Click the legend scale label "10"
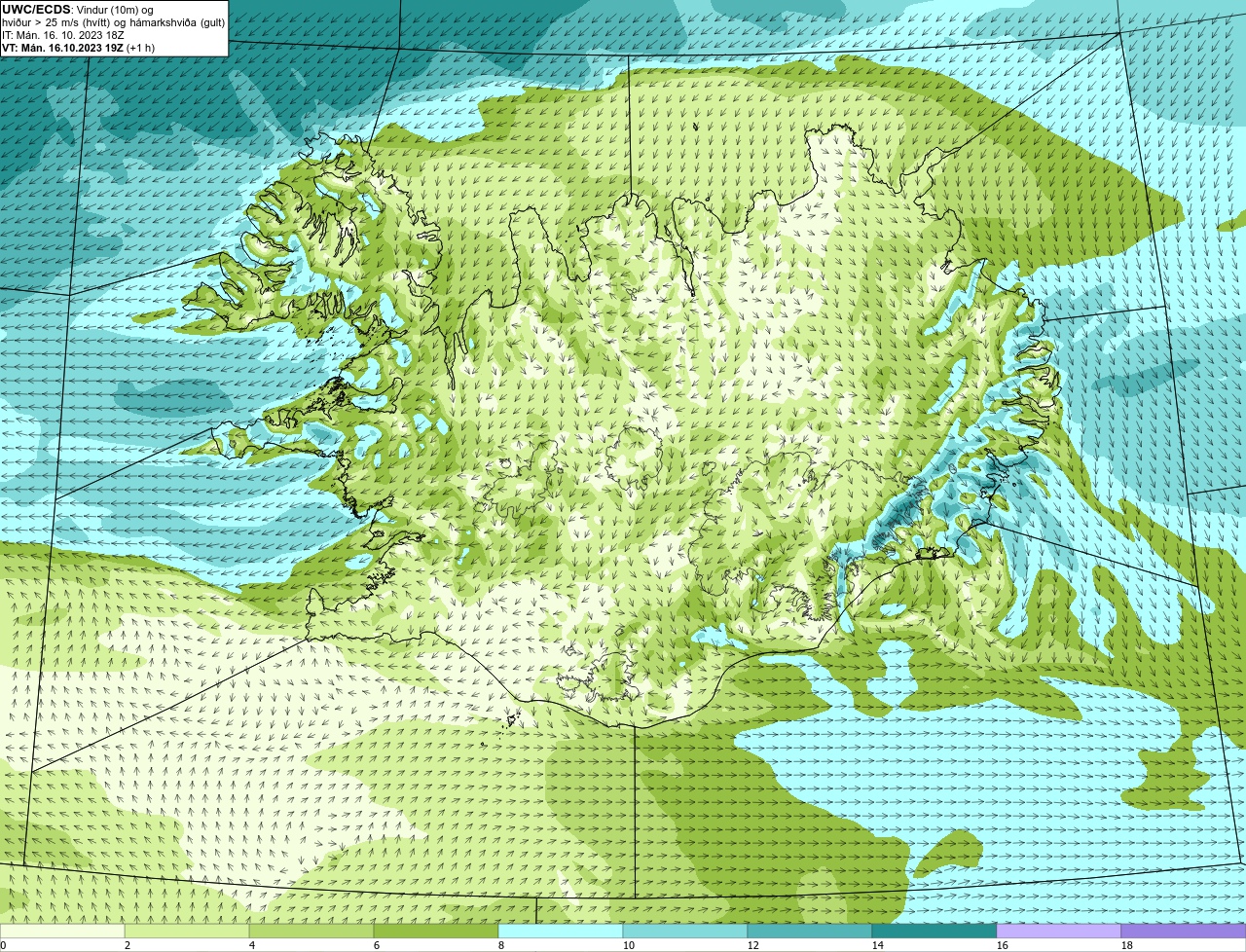The height and width of the screenshot is (952, 1246). [x=629, y=945]
